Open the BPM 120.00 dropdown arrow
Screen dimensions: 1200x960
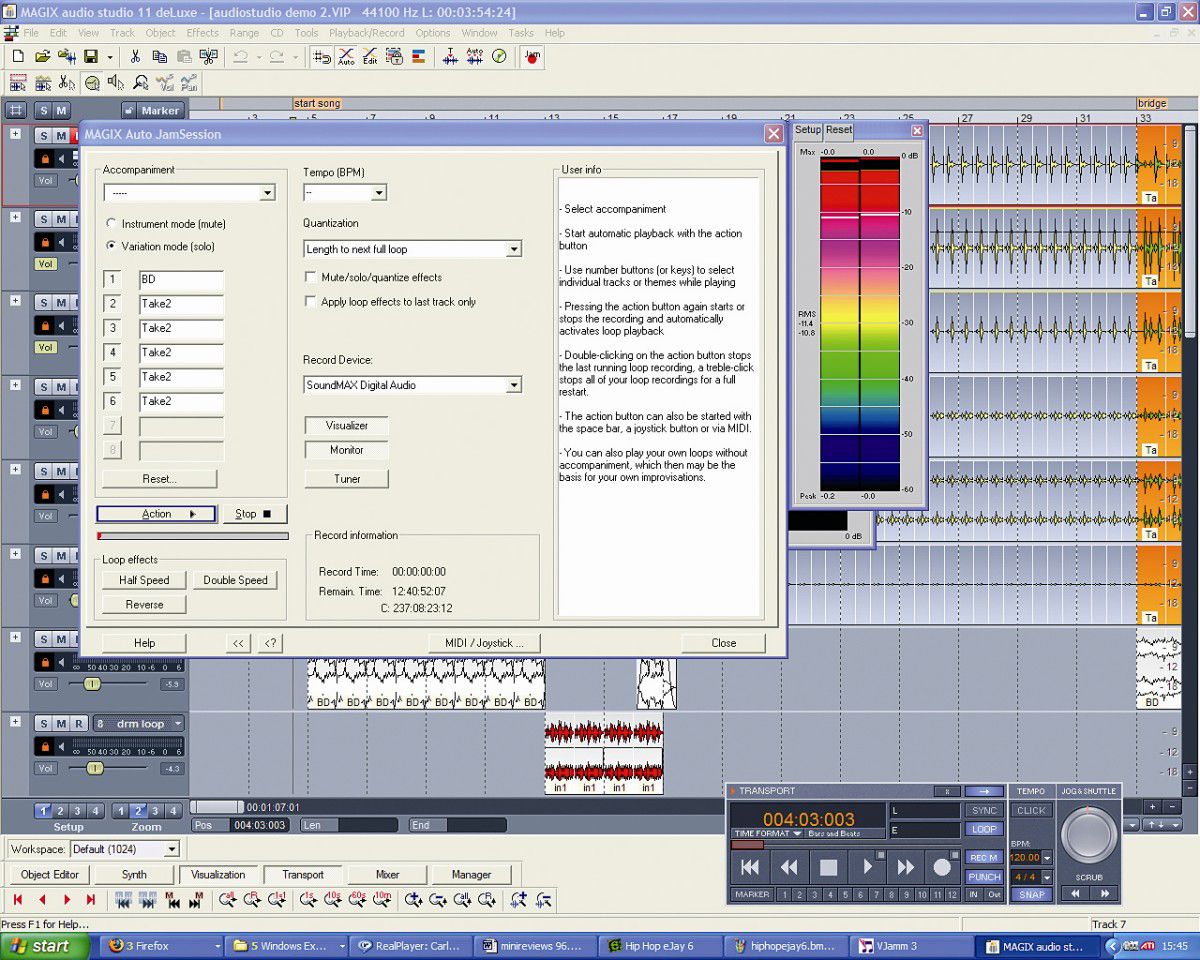[x=1047, y=858]
